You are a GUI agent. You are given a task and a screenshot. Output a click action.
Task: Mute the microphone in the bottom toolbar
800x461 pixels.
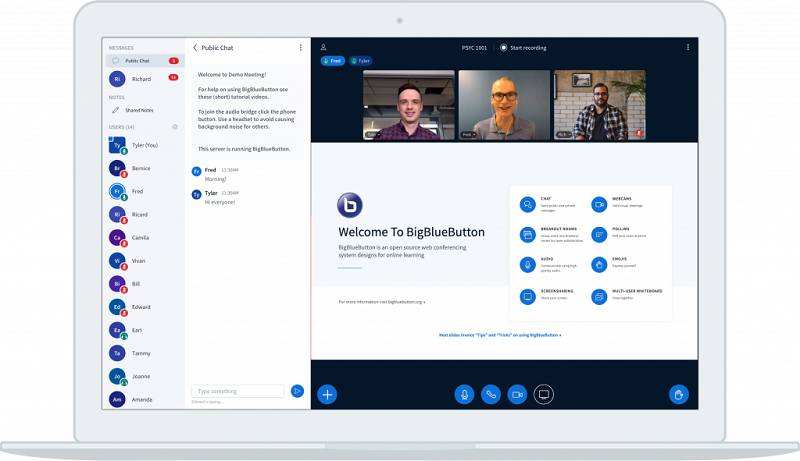pyautogui.click(x=464, y=394)
